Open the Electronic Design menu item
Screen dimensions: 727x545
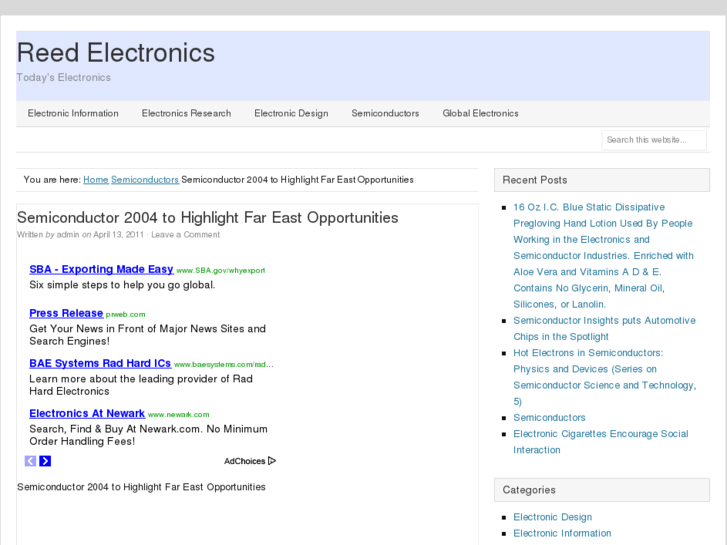291,113
